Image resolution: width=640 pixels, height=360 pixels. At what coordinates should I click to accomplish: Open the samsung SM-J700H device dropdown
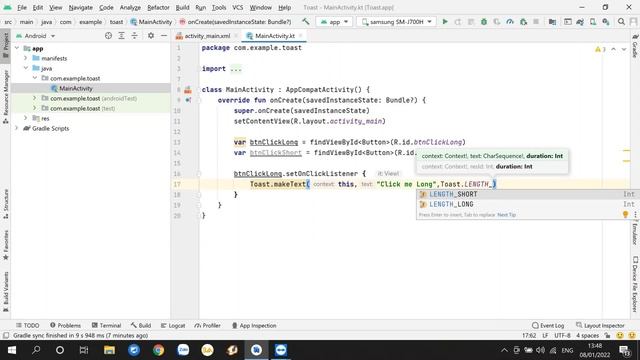396,22
